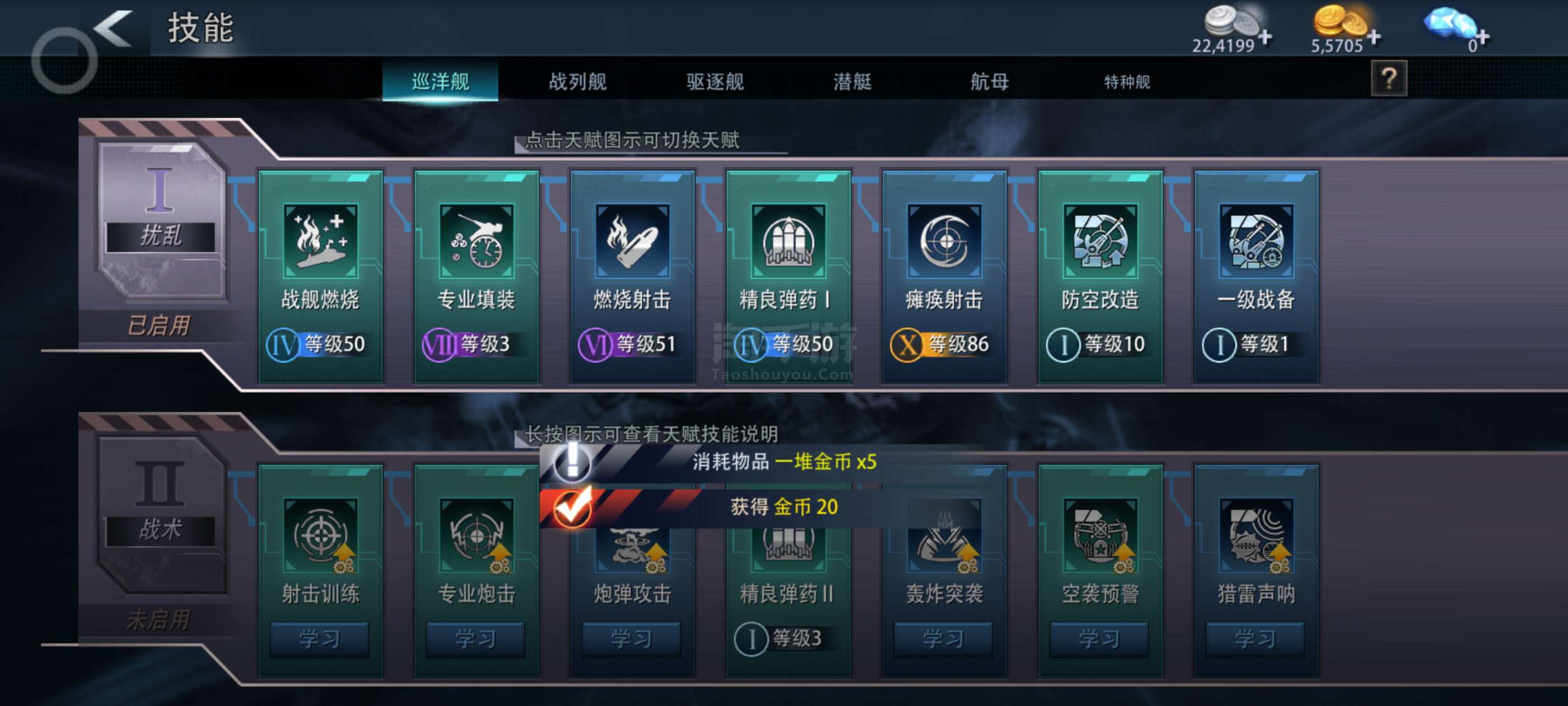Add silver coins with plus icon

point(1266,38)
